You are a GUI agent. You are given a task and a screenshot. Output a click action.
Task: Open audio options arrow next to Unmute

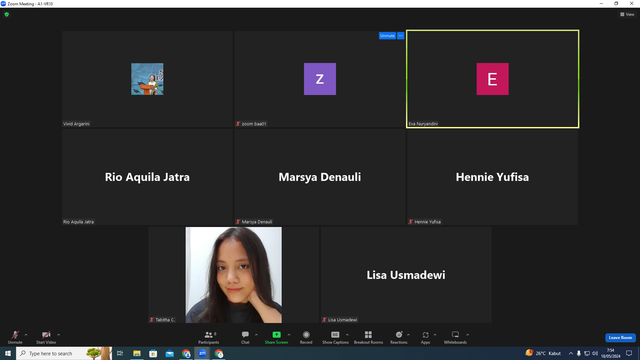pos(26,335)
